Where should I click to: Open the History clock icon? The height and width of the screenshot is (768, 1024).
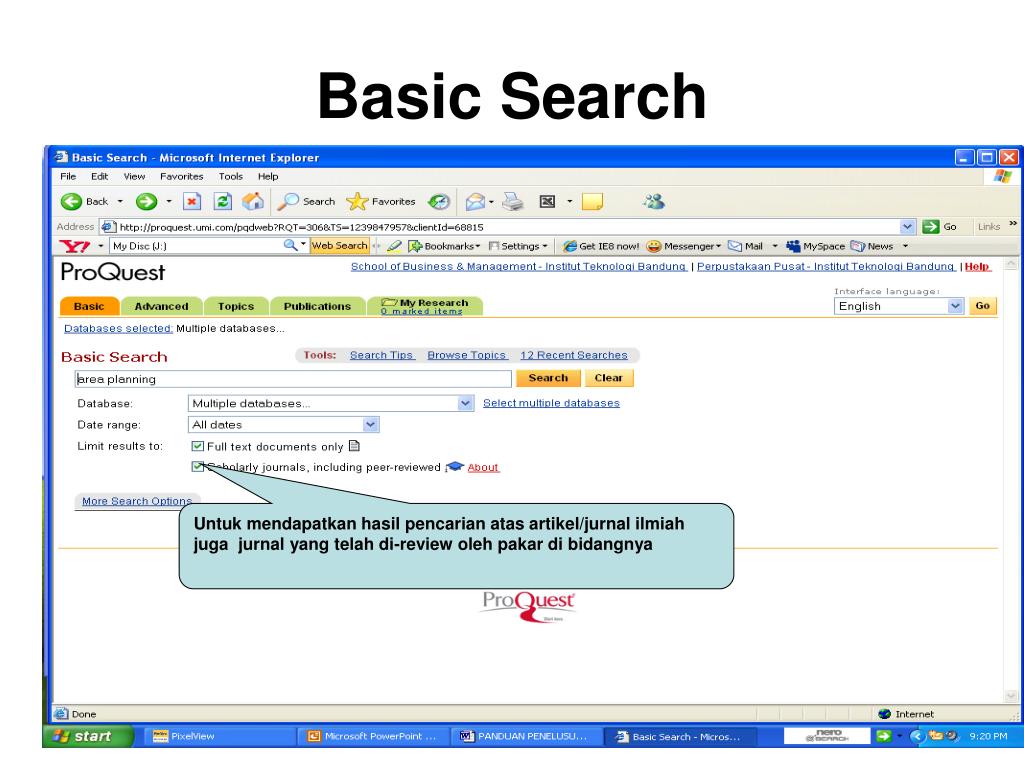click(439, 202)
